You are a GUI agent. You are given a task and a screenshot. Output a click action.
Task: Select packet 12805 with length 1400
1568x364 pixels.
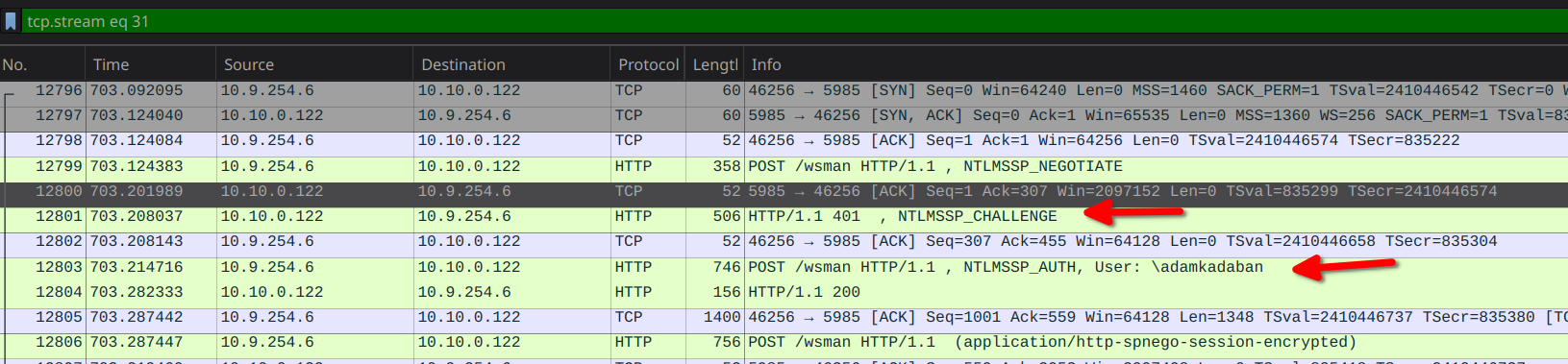[784, 317]
